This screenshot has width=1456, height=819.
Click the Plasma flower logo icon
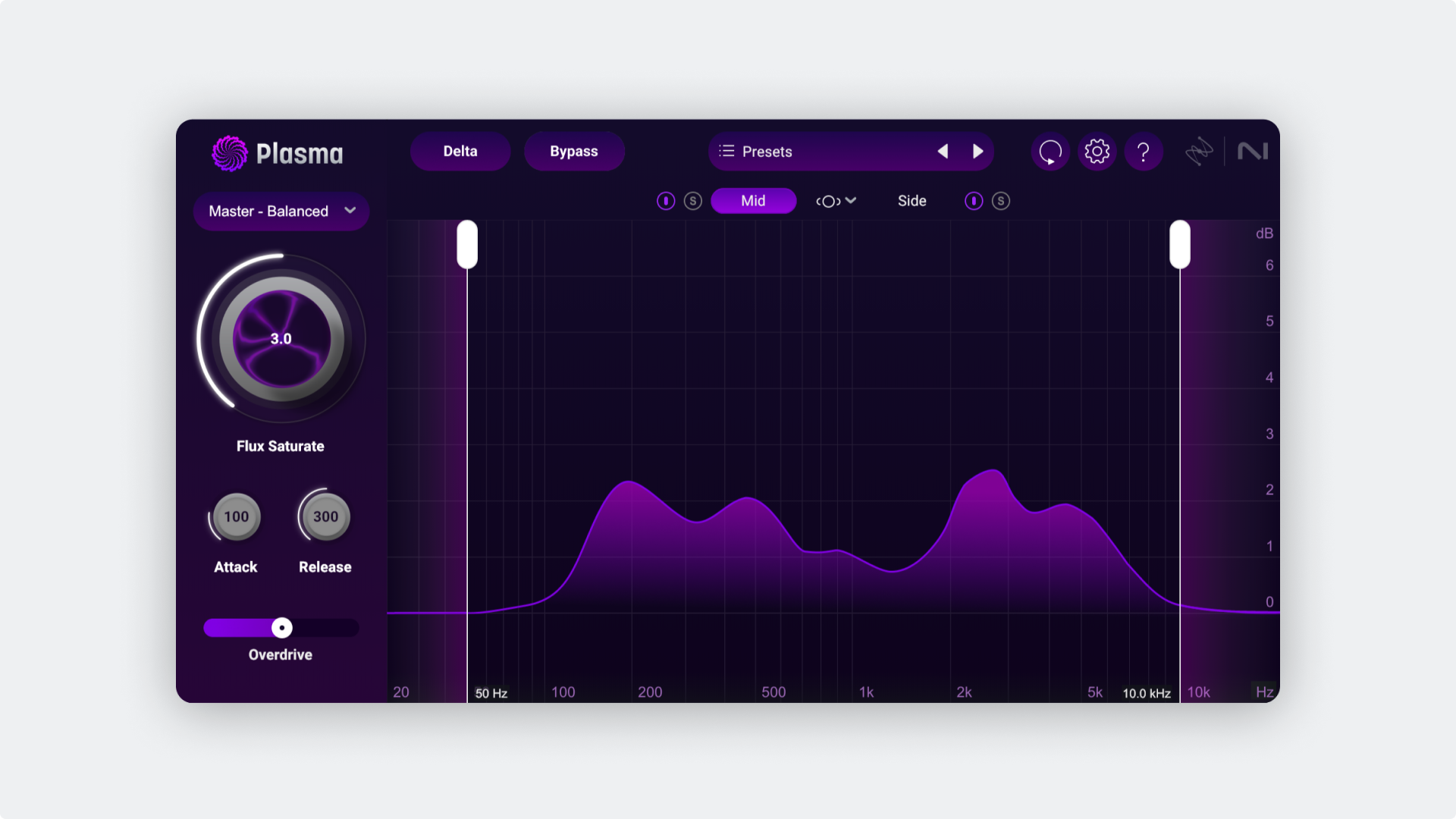click(x=229, y=153)
